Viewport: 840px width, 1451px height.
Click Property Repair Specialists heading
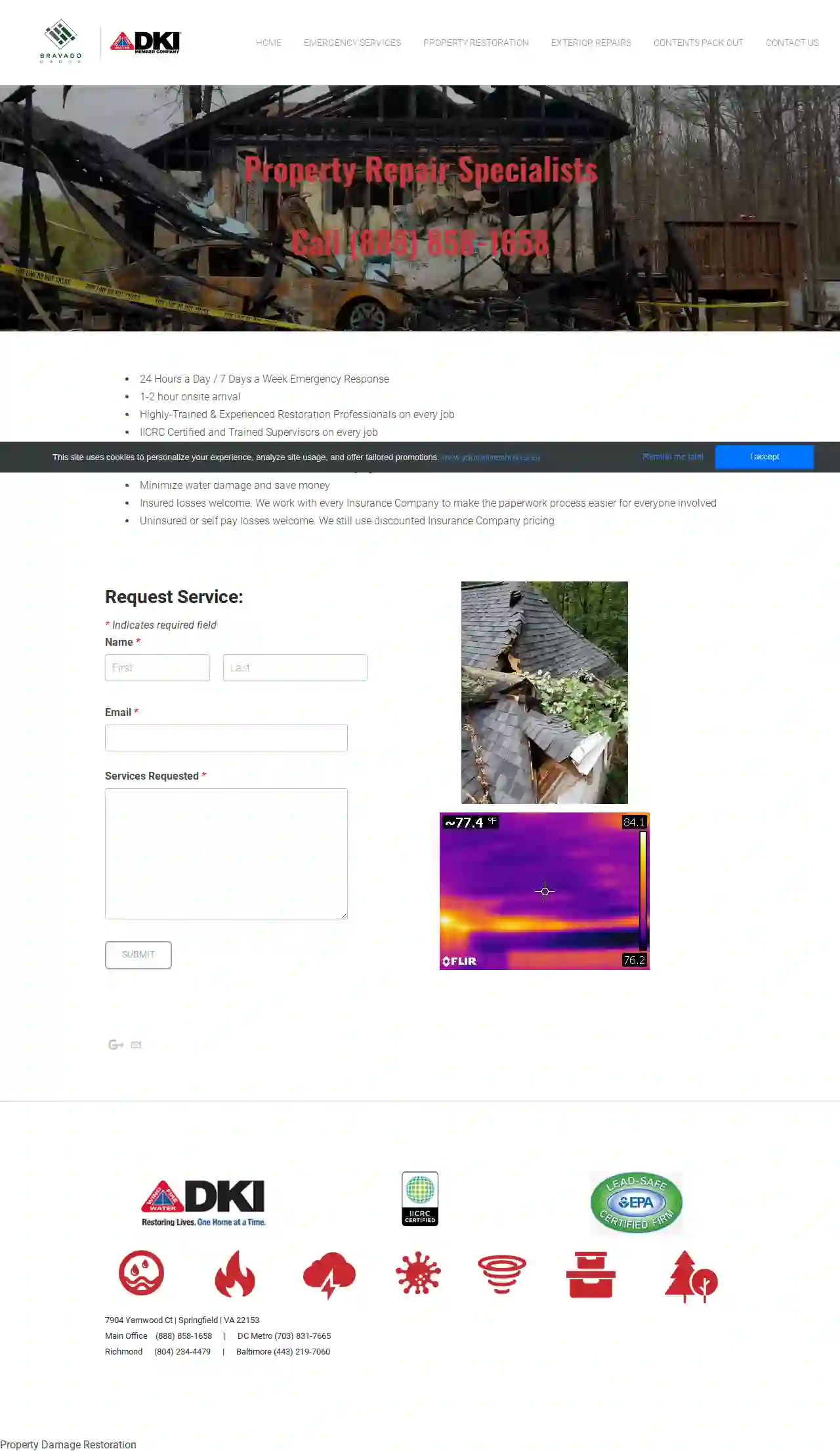(x=421, y=170)
